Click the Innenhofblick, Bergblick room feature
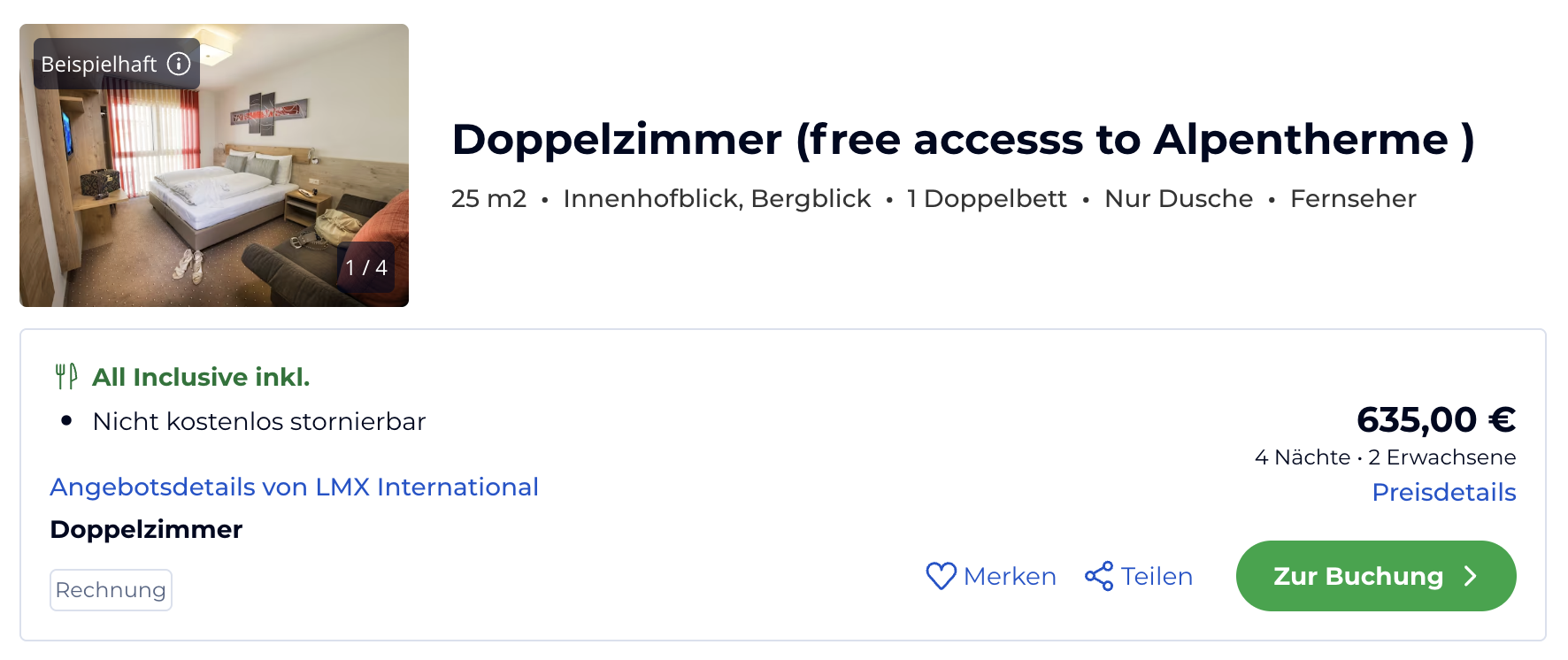 click(717, 198)
